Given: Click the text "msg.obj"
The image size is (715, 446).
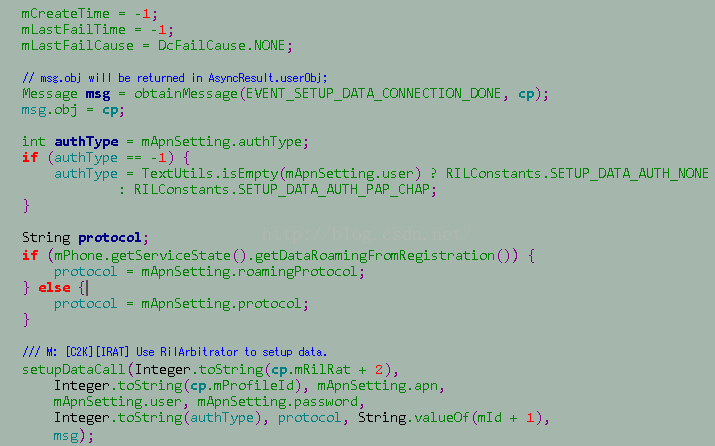Looking at the screenshot, I should [49, 110].
